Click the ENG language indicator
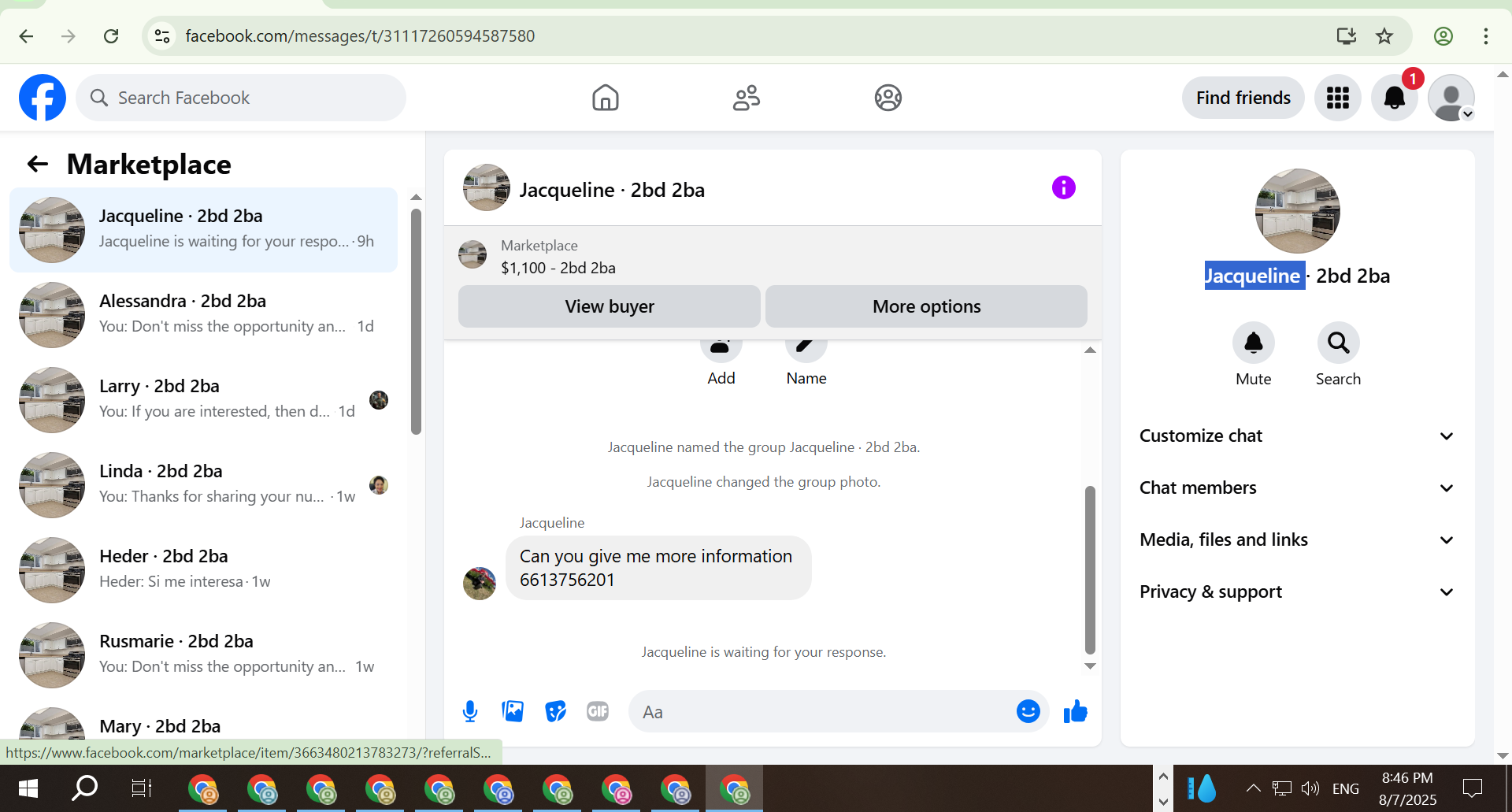The width and height of the screenshot is (1512, 812). pyautogui.click(x=1346, y=788)
